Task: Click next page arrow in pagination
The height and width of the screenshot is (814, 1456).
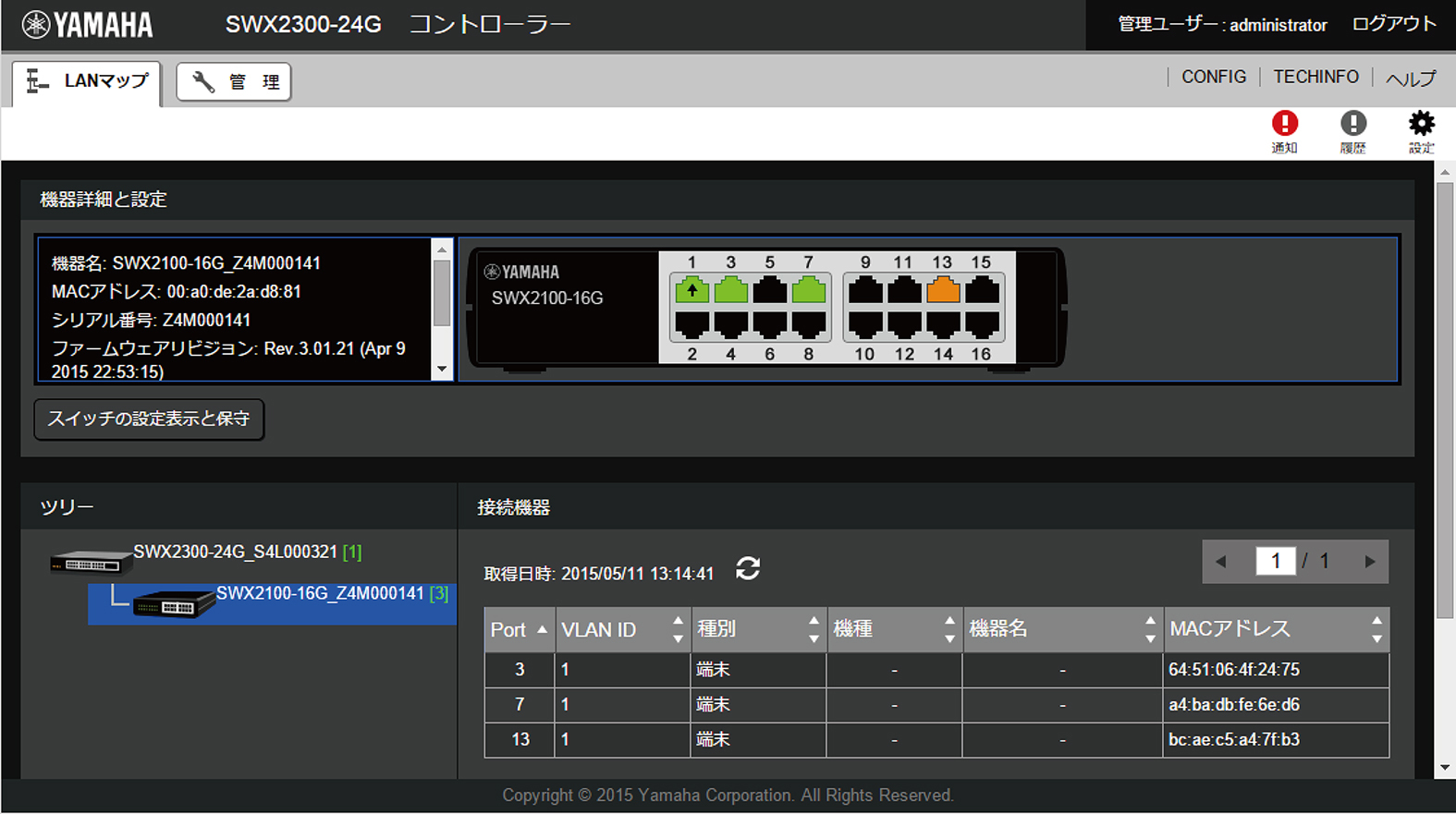Action: click(x=1369, y=562)
